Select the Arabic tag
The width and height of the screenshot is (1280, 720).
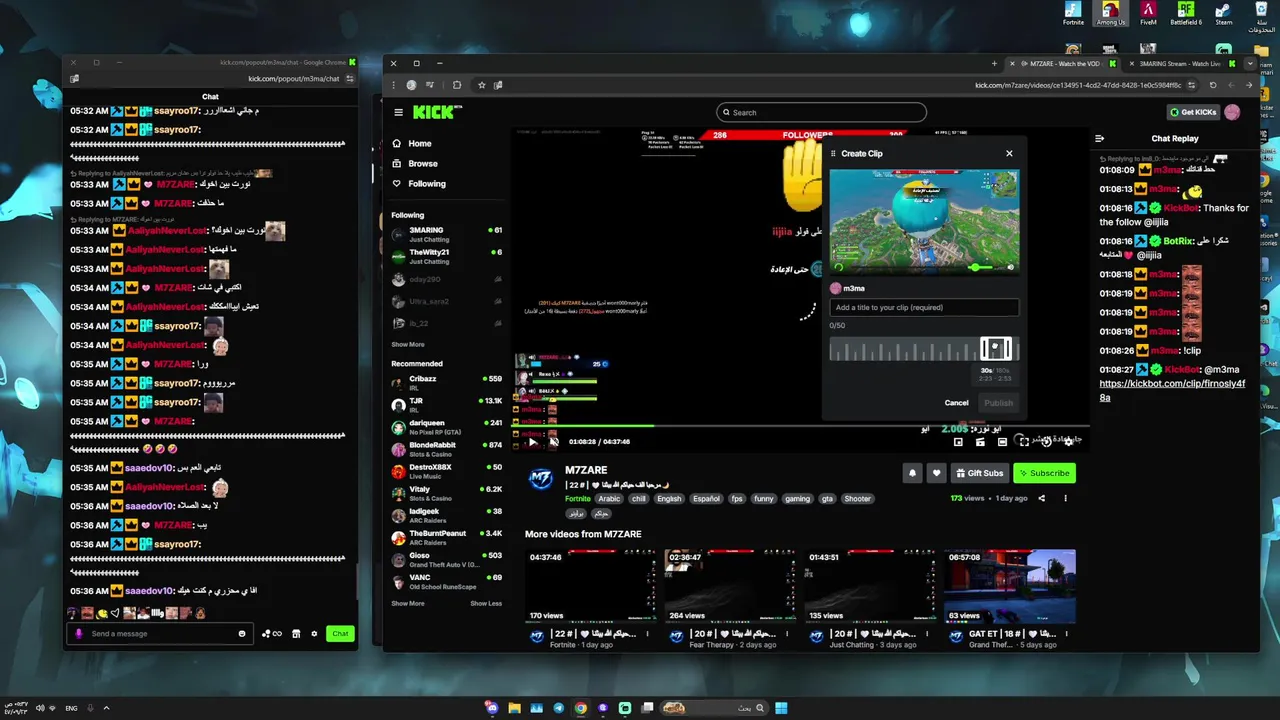click(x=609, y=498)
